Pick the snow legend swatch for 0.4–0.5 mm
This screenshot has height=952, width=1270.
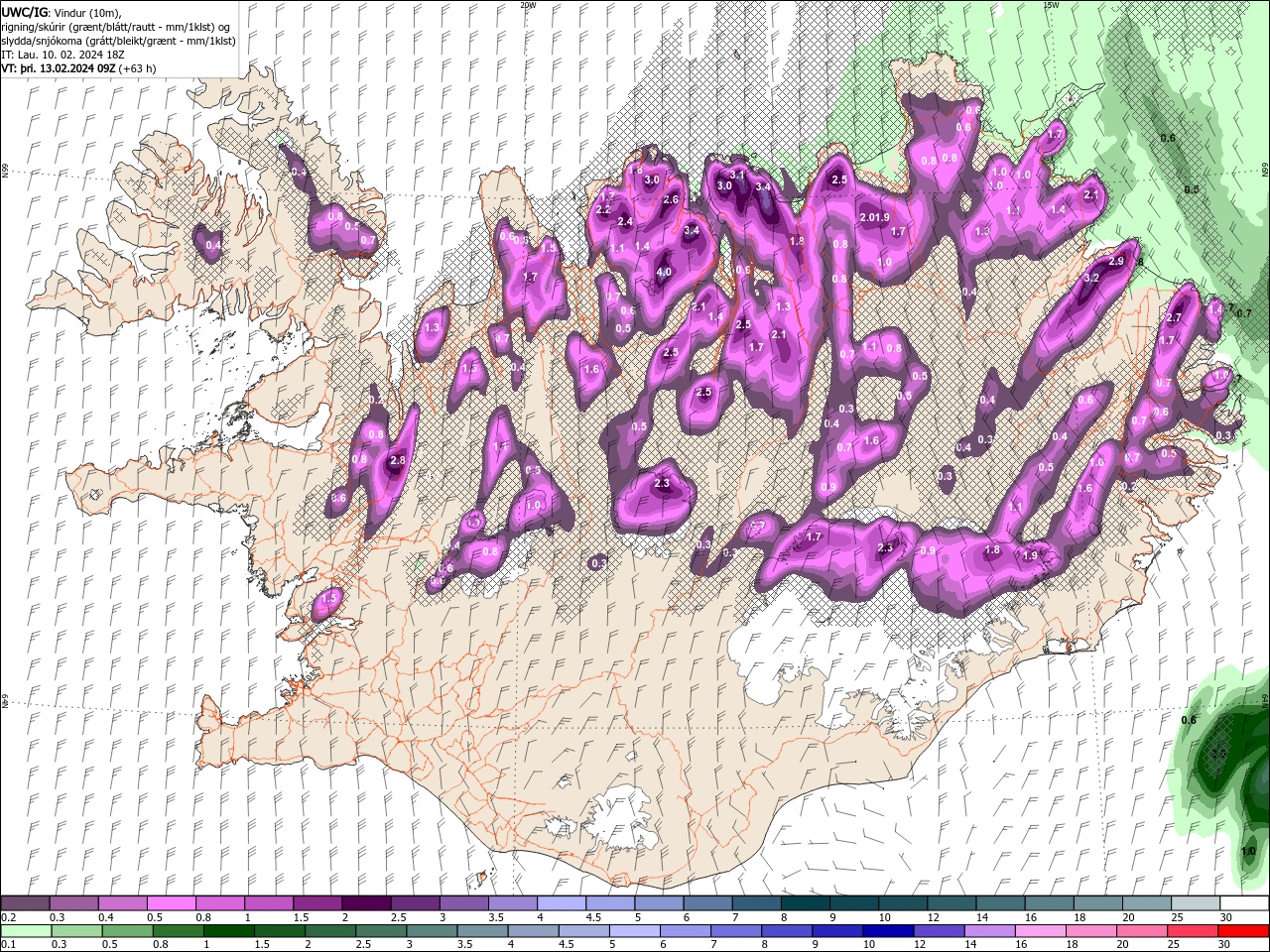[x=122, y=903]
